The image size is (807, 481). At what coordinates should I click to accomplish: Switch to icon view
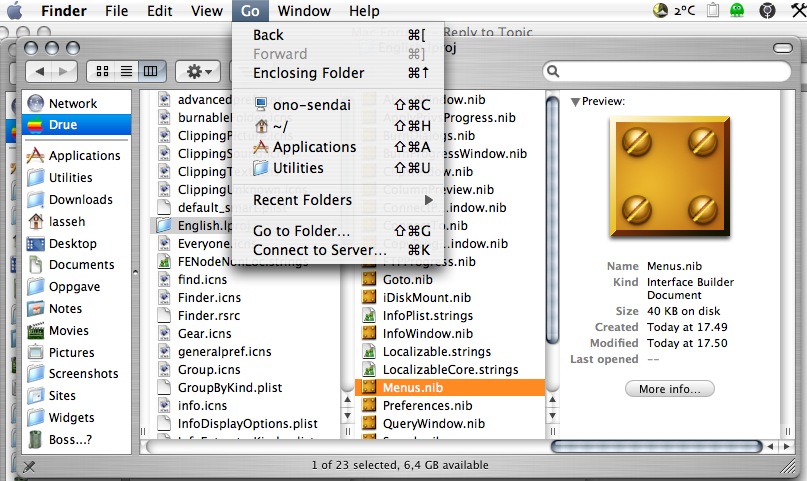coord(102,71)
